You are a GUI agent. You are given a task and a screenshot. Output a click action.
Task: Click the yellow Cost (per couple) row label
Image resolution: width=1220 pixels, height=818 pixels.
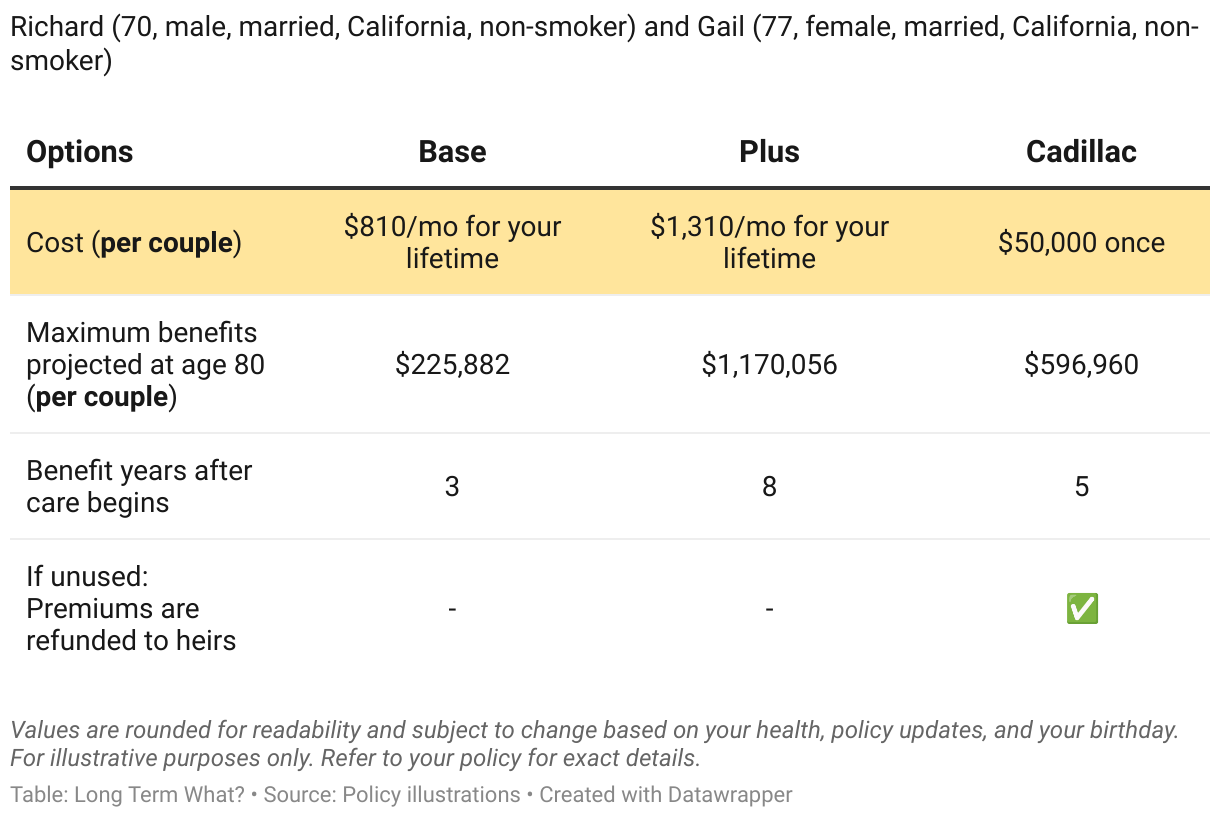tap(134, 243)
